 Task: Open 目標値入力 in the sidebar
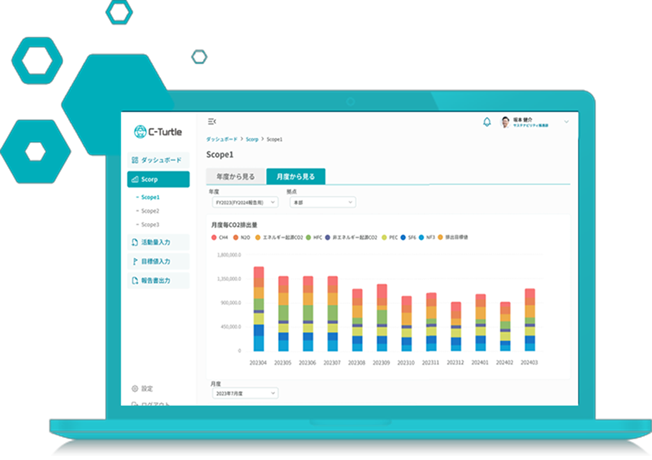(158, 261)
